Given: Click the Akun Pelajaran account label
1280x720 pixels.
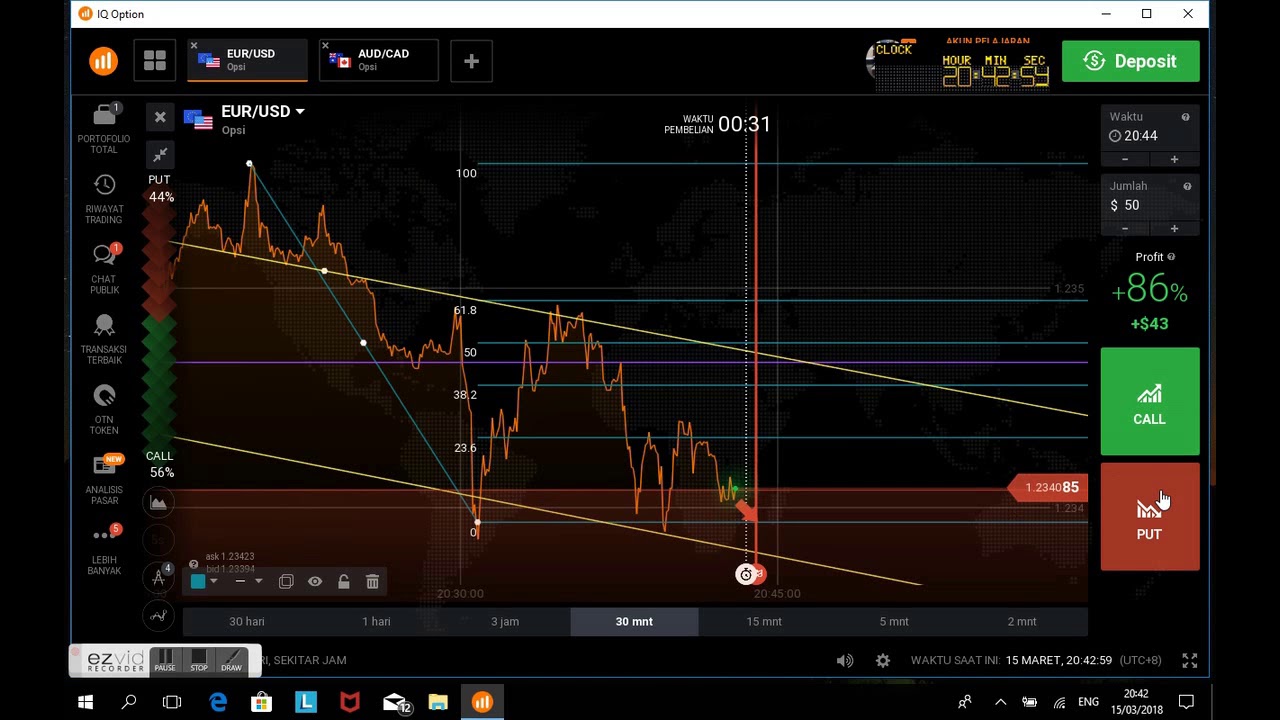Looking at the screenshot, I should click(987, 42).
